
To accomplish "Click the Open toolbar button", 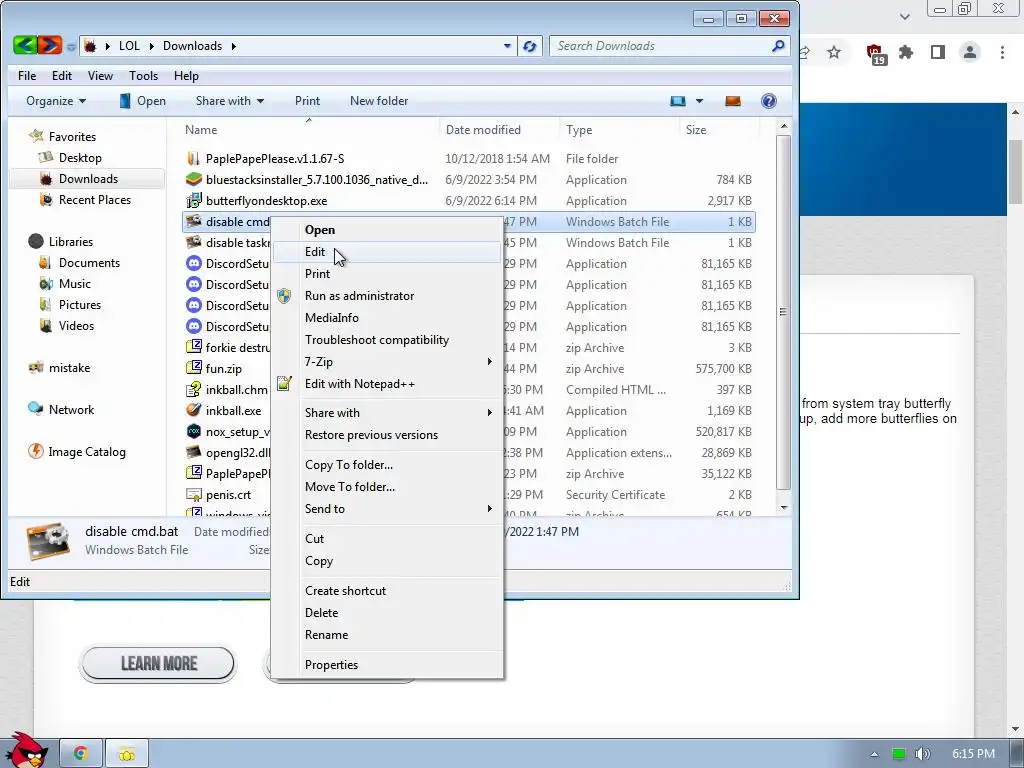I will (142, 101).
